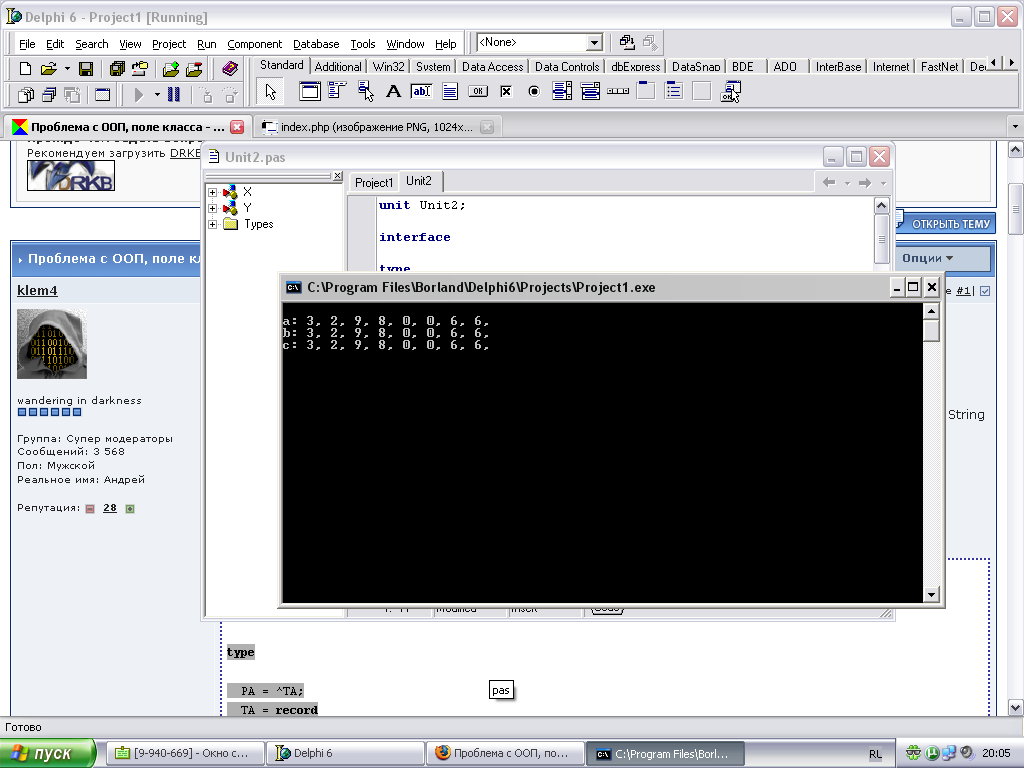The width and height of the screenshot is (1024, 768).
Task: Select the RadioButton component in palette
Action: pos(534,92)
